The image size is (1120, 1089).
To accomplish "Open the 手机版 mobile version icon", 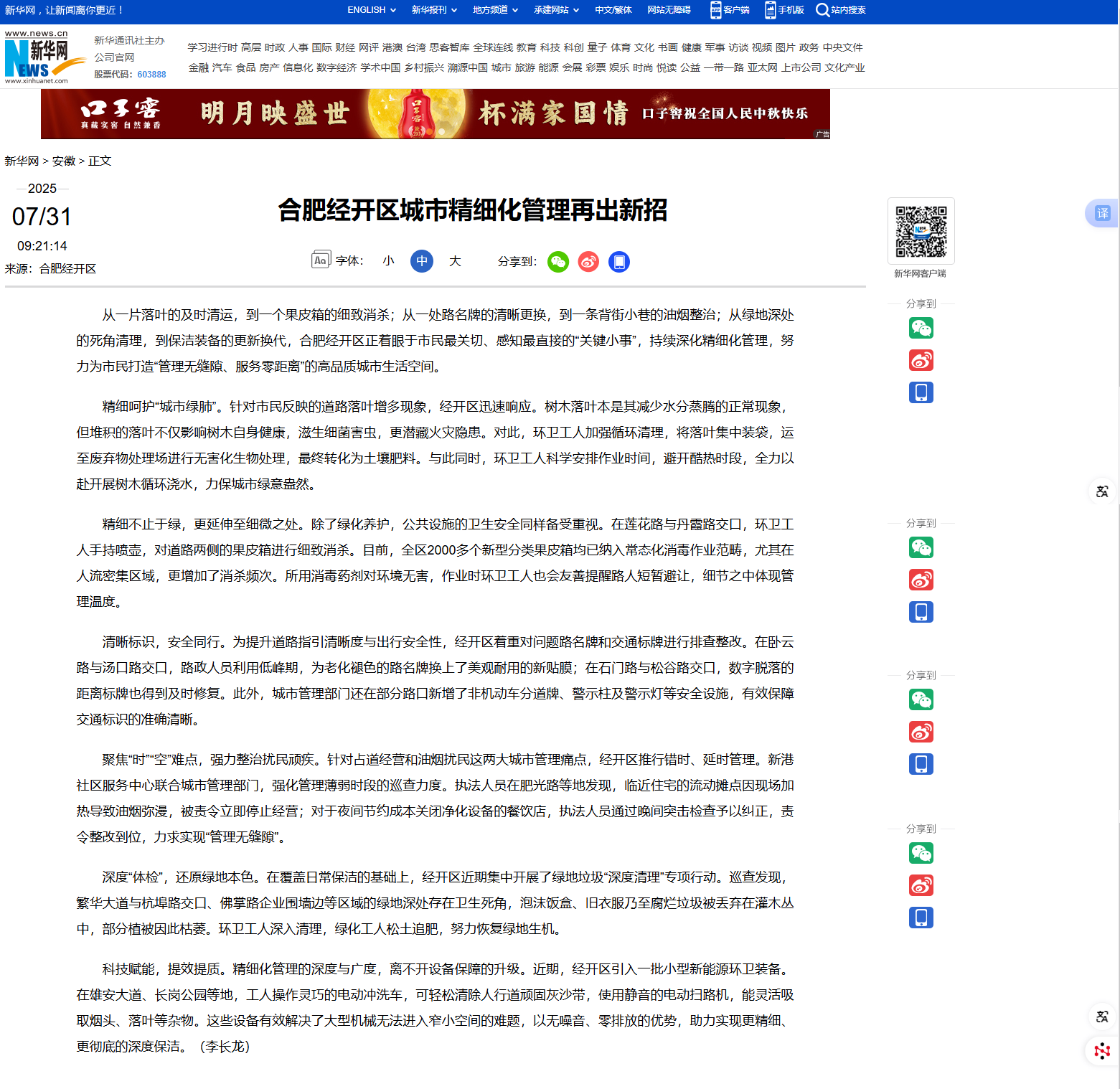I will 770,10.
